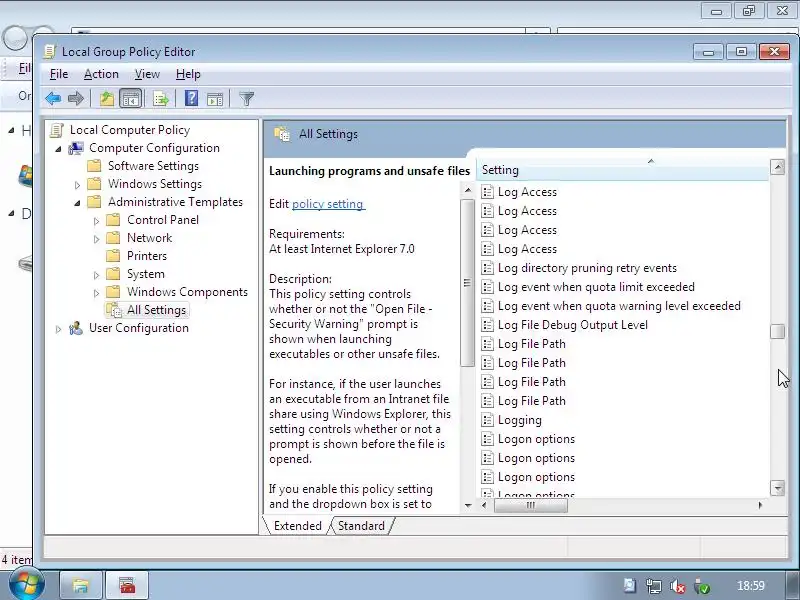
Task: Click the Printers folder icon
Action: 113,256
